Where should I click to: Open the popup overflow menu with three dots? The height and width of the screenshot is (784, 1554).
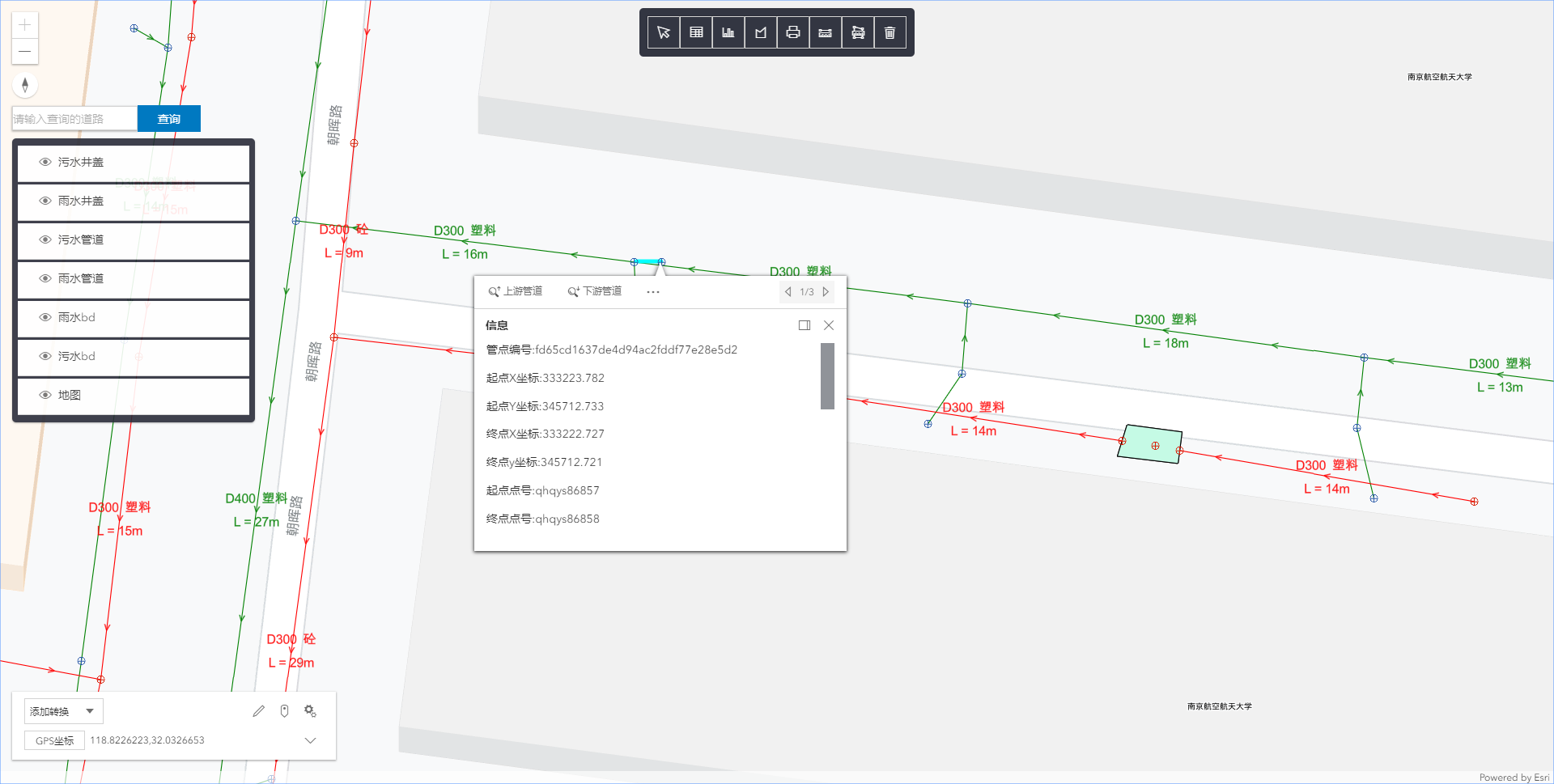pyautogui.click(x=652, y=291)
